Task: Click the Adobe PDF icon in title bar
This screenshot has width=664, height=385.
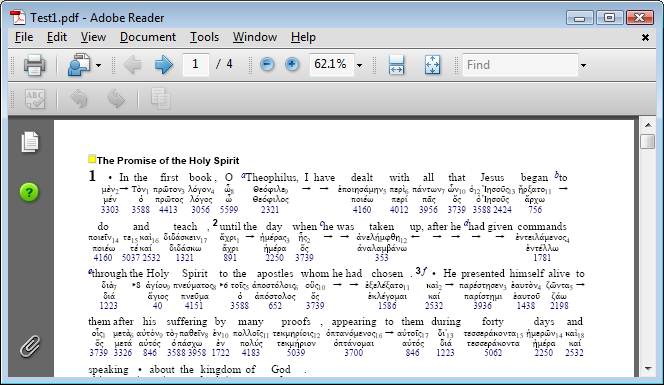Action: click(x=18, y=18)
